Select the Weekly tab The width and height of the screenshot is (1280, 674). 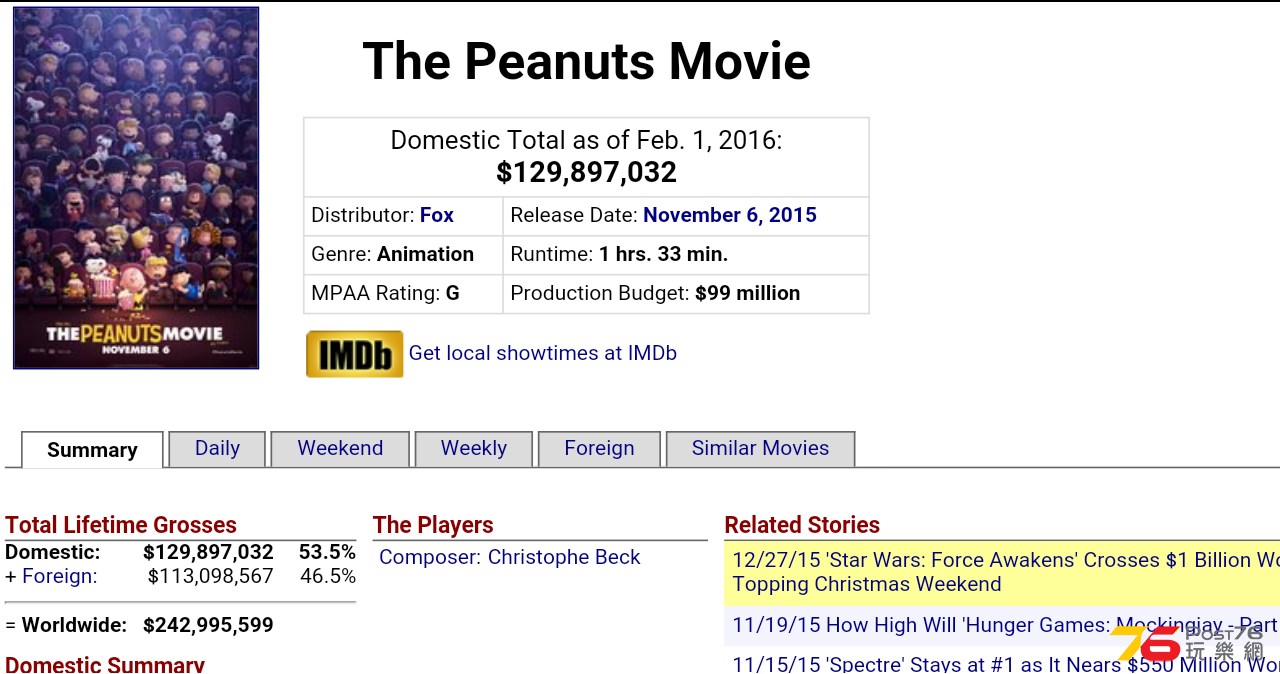tap(474, 449)
